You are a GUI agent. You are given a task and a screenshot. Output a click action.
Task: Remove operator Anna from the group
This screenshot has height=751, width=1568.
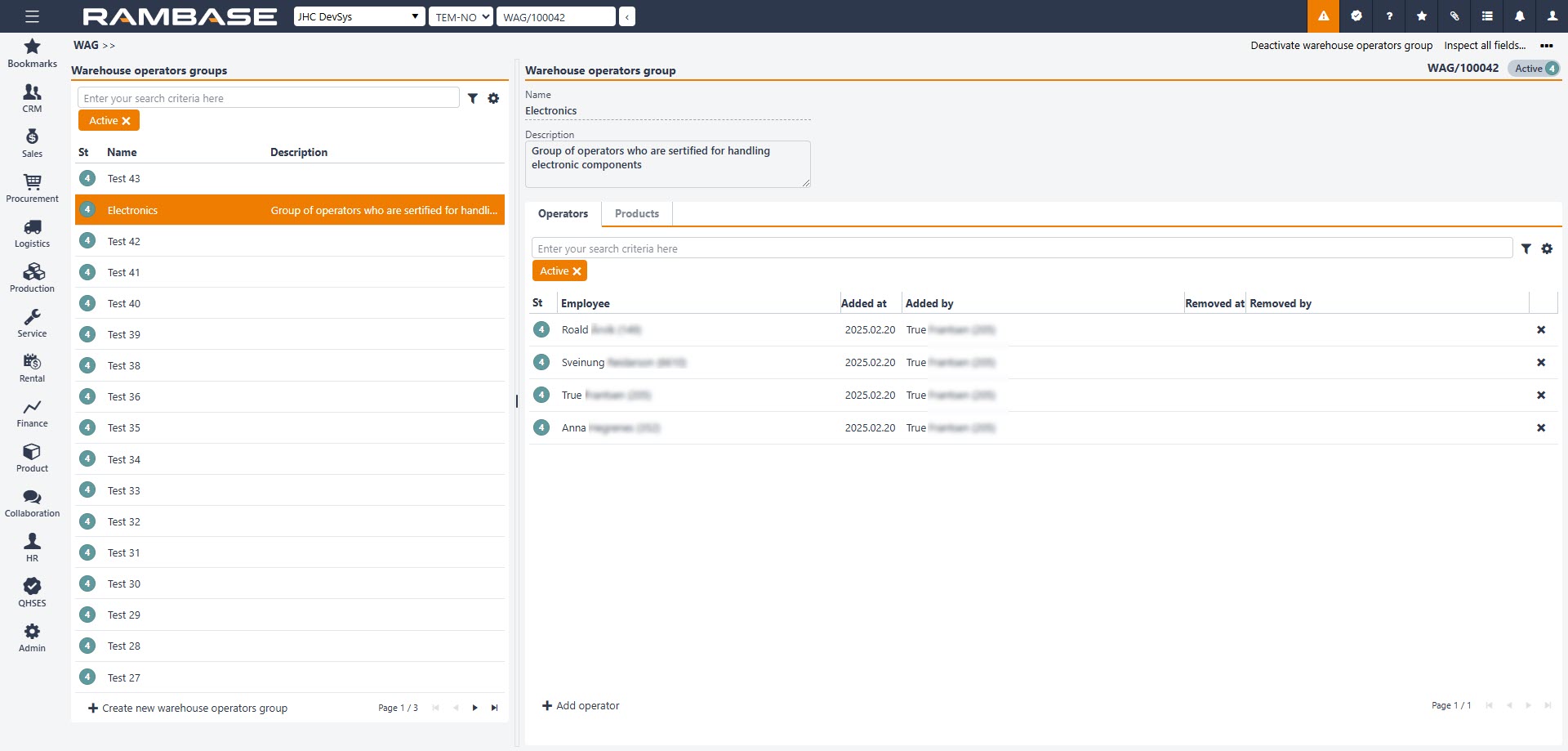(1540, 427)
